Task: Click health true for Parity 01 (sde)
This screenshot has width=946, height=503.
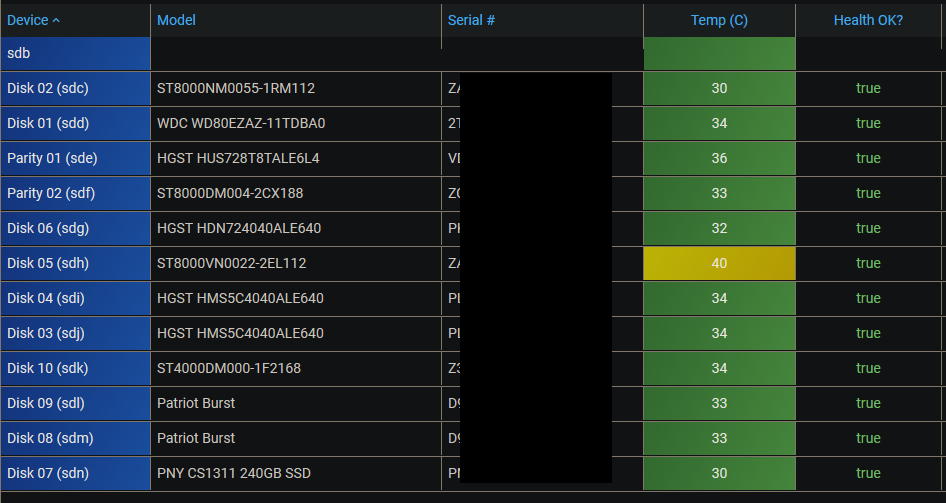Action: tap(868, 158)
